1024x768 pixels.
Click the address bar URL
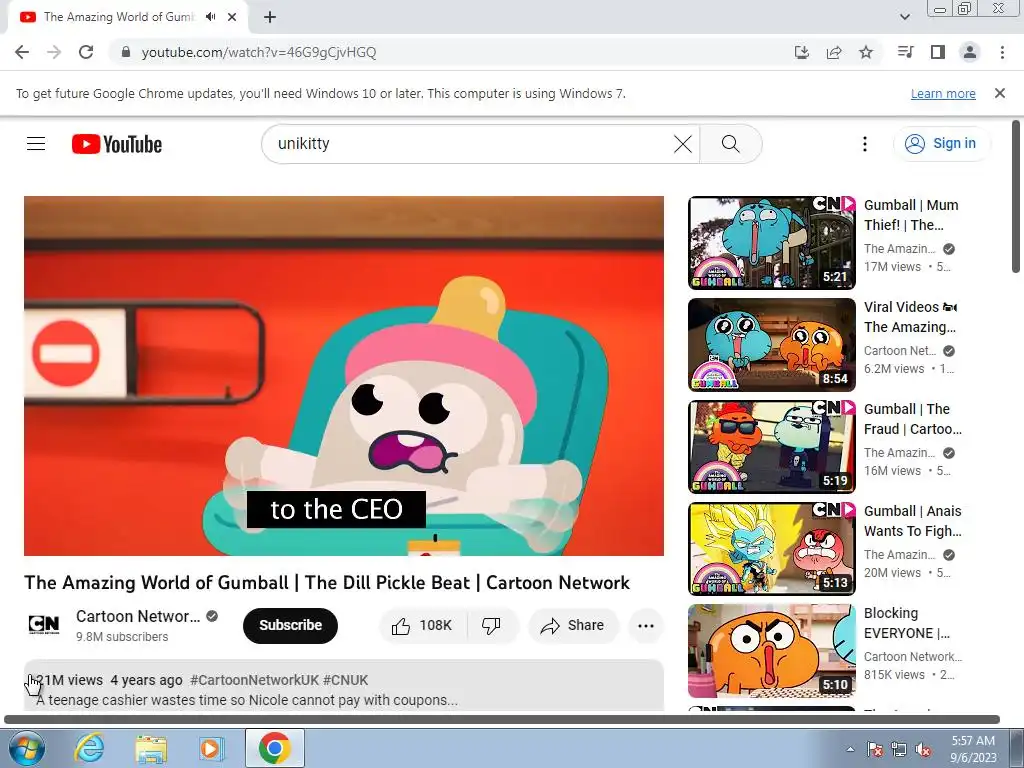[x=259, y=52]
